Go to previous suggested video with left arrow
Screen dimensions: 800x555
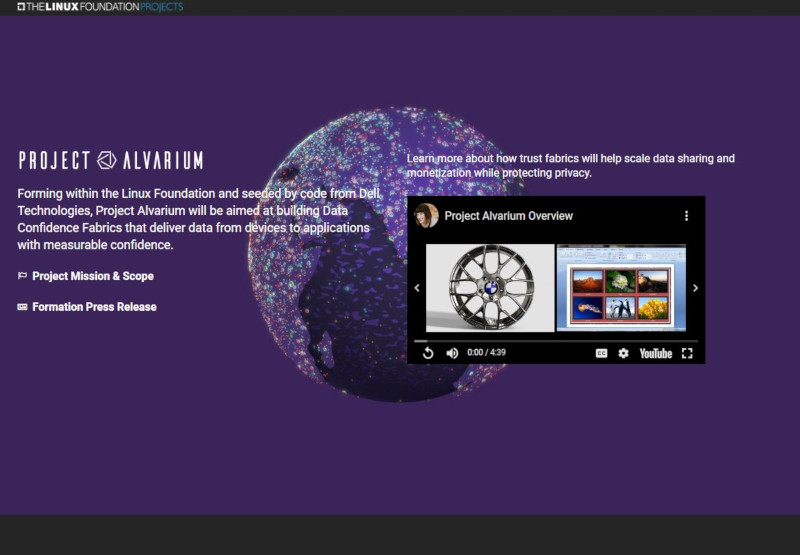(417, 288)
